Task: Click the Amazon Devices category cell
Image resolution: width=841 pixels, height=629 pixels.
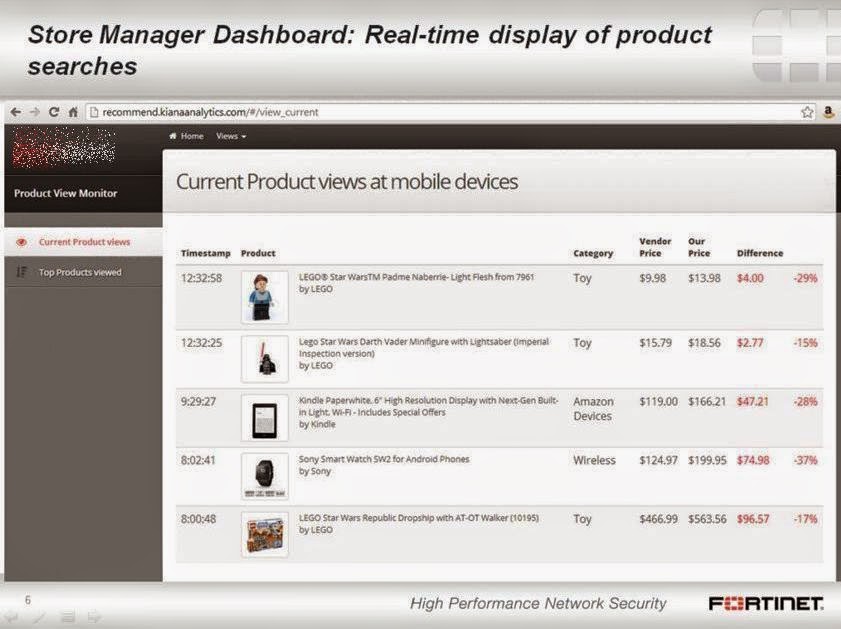Action: point(593,409)
